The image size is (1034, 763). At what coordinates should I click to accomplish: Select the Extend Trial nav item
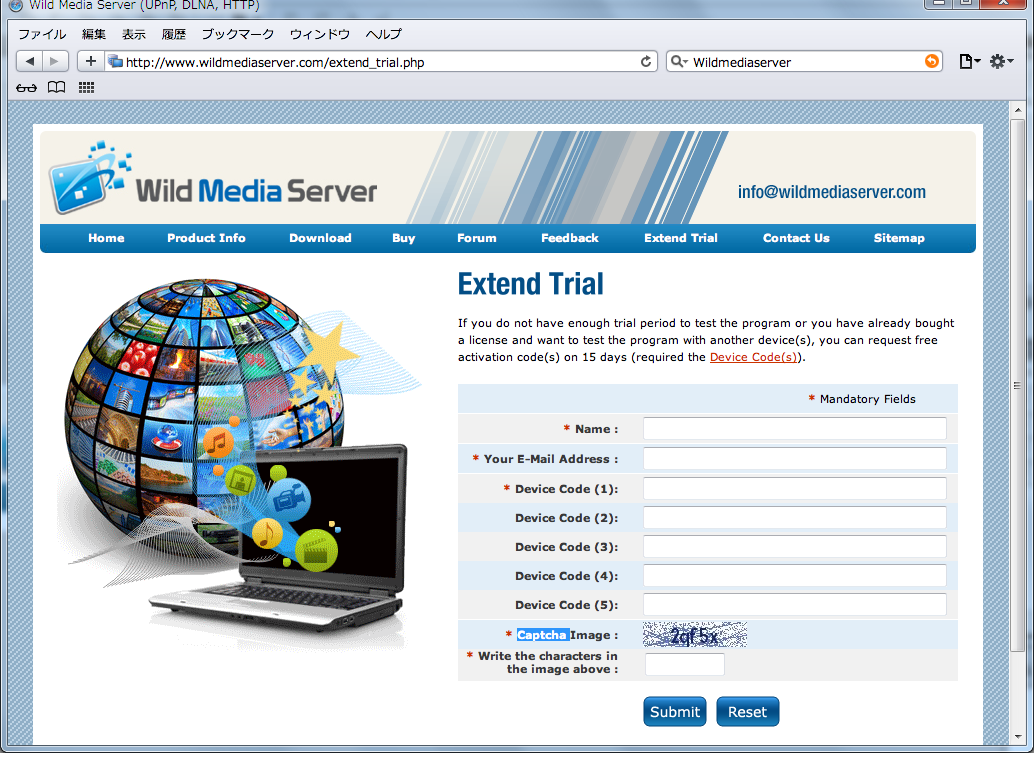(681, 238)
